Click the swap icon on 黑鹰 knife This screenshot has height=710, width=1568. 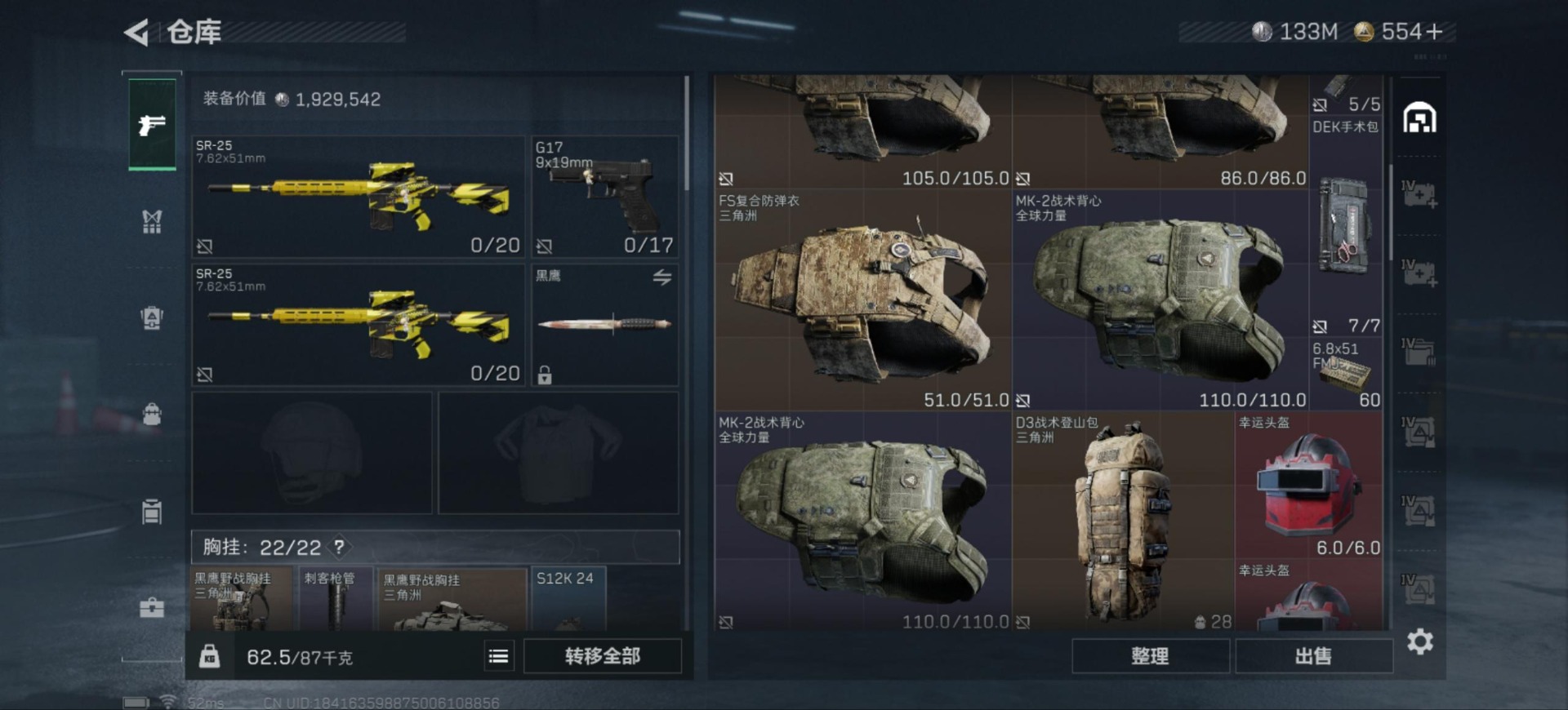[662, 277]
